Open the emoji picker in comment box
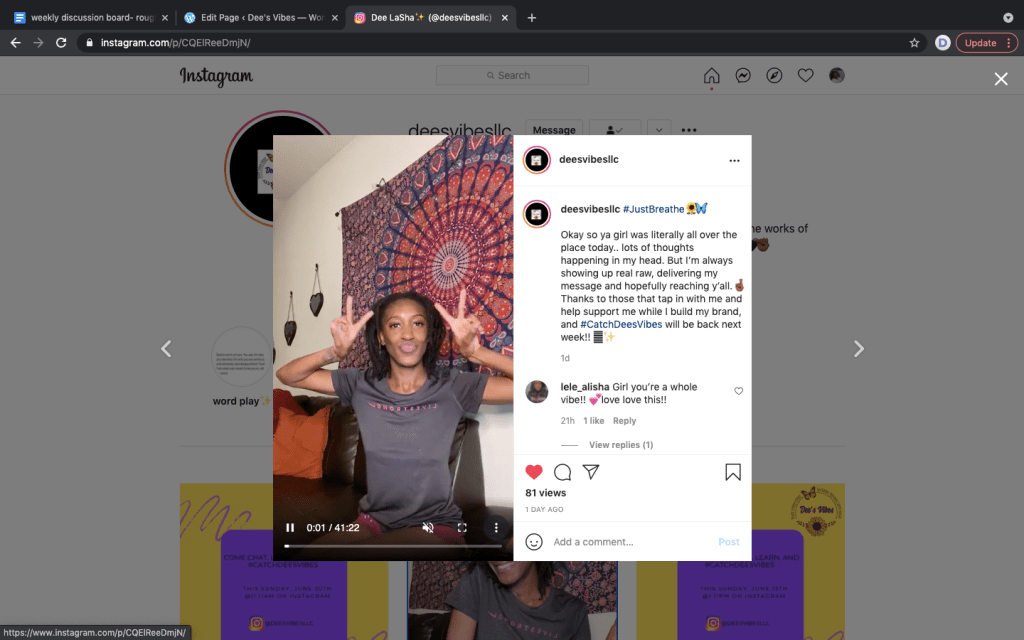 click(534, 541)
